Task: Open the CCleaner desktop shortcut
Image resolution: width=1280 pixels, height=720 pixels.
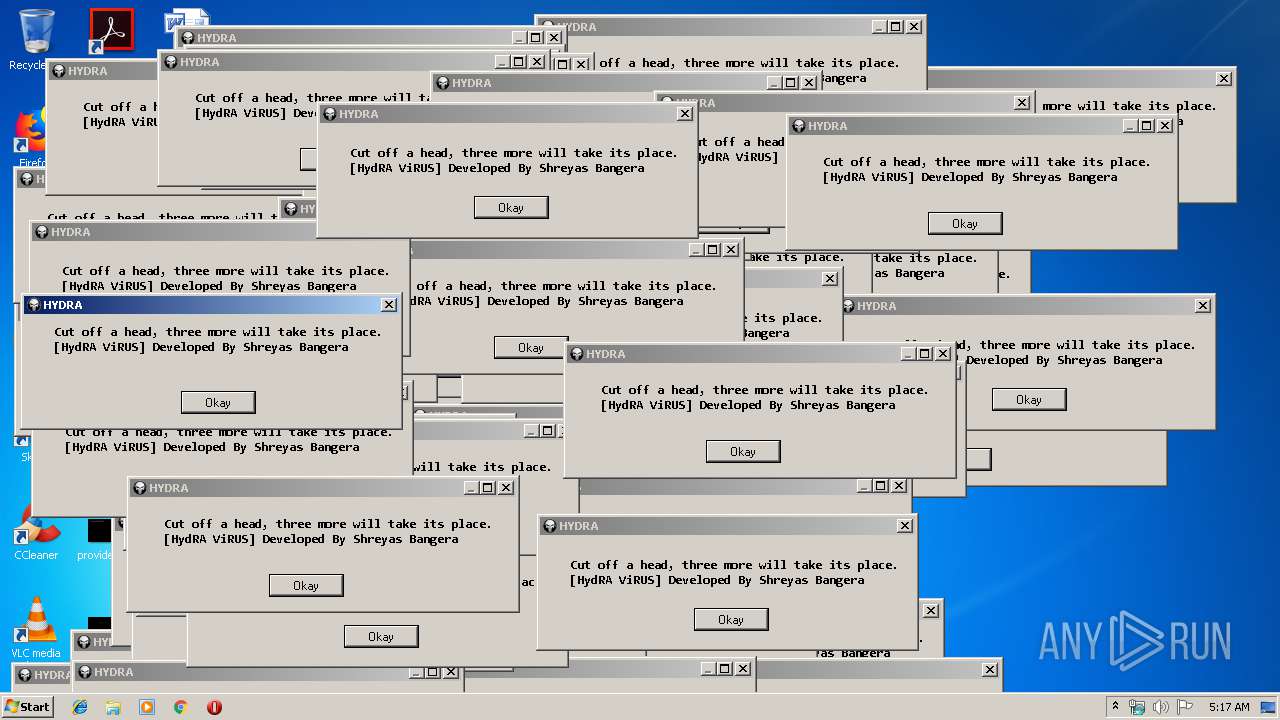Action: pos(36,532)
